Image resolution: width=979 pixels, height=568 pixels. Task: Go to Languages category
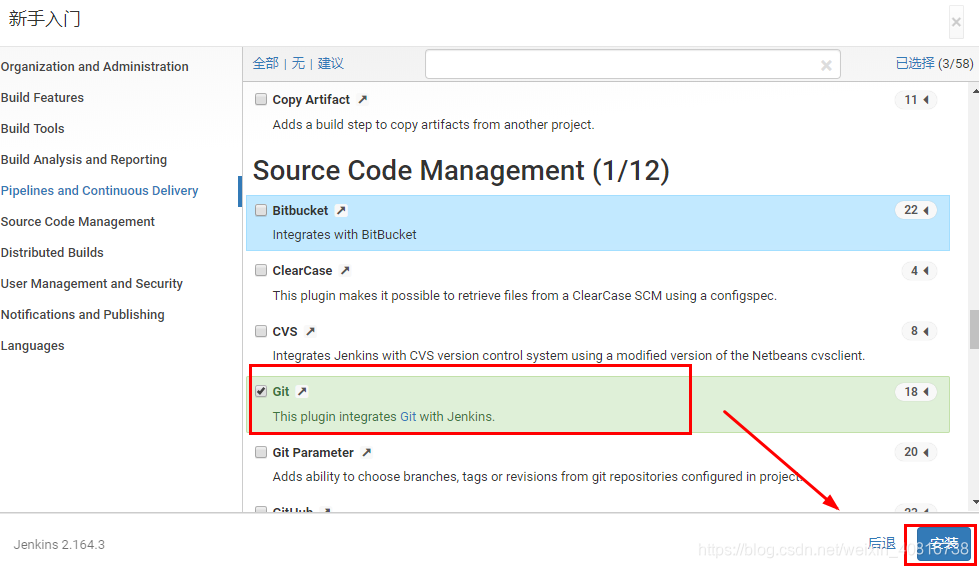click(32, 346)
